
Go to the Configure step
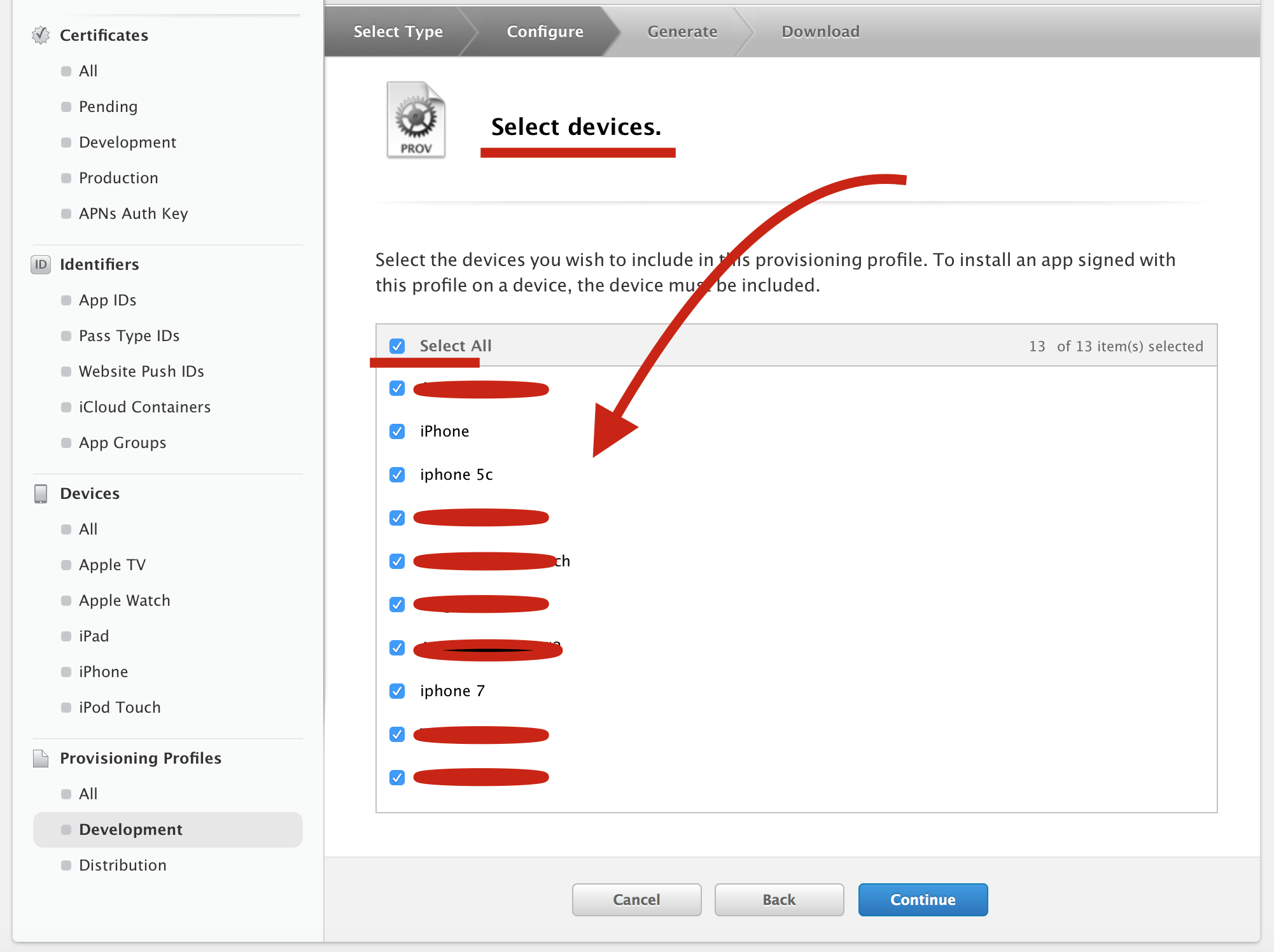[x=545, y=31]
